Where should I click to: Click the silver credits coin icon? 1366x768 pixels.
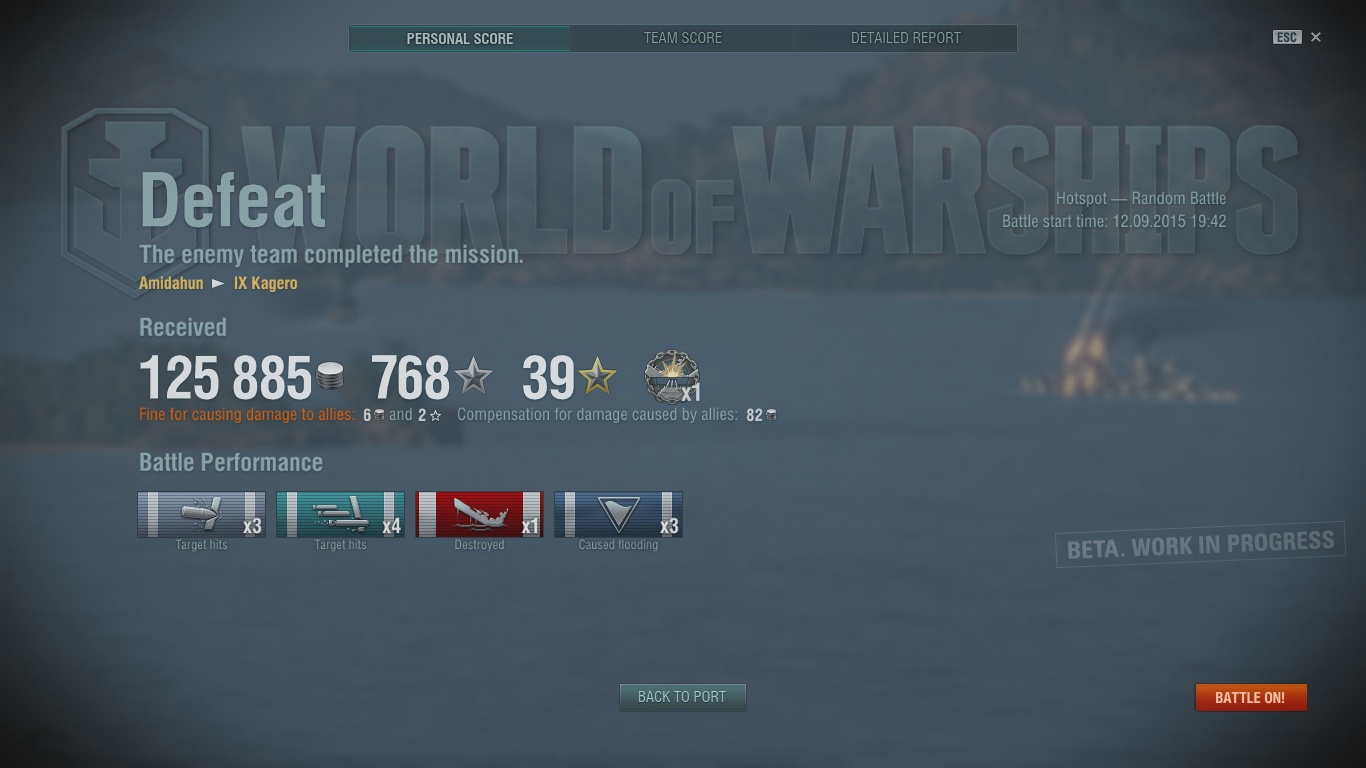[330, 377]
